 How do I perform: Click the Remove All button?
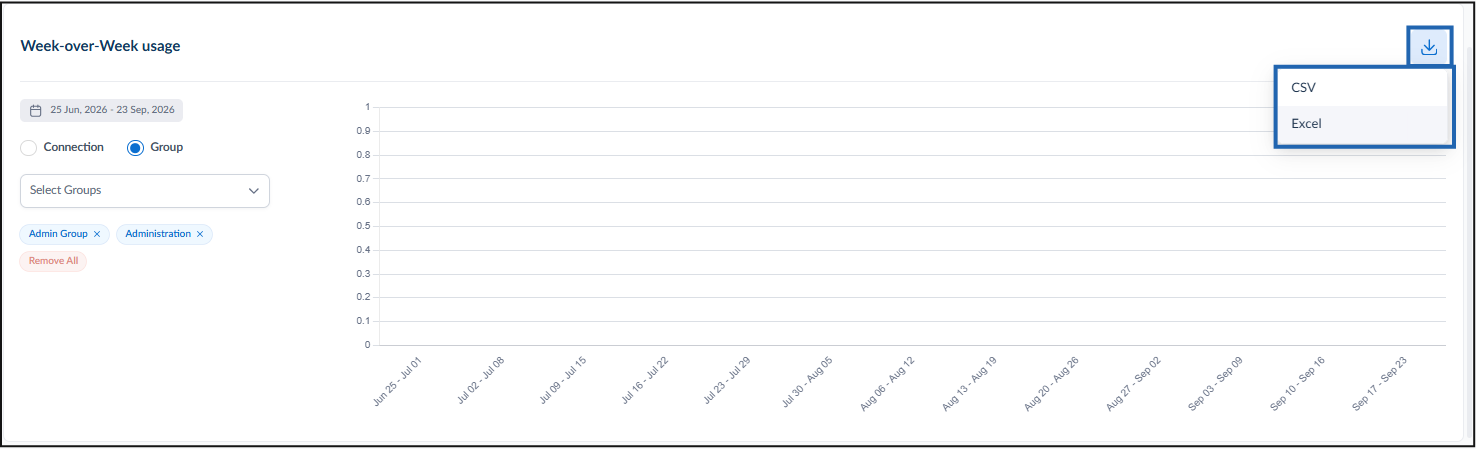click(x=53, y=261)
